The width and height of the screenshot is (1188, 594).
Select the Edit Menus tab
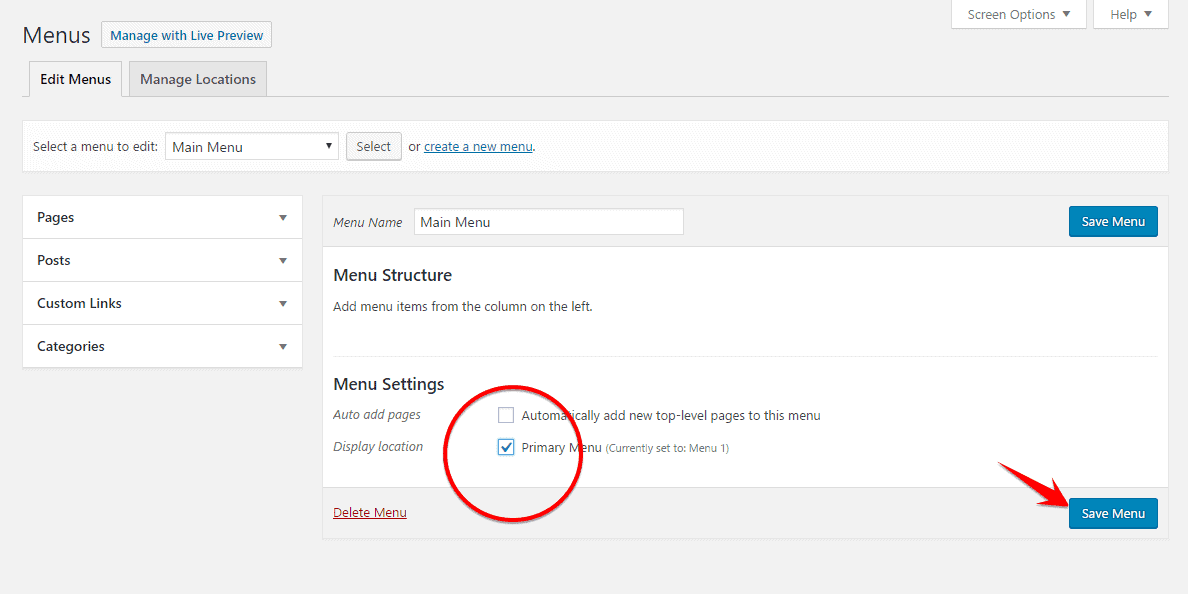pyautogui.click(x=76, y=79)
